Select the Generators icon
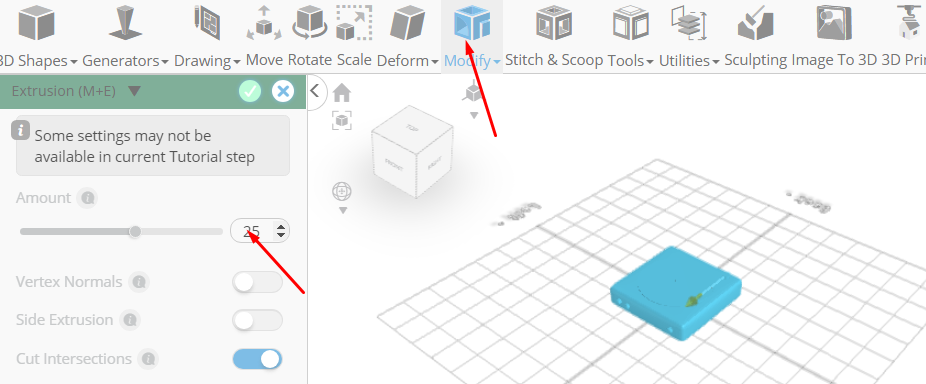This screenshot has height=384, width=926. tap(125, 22)
